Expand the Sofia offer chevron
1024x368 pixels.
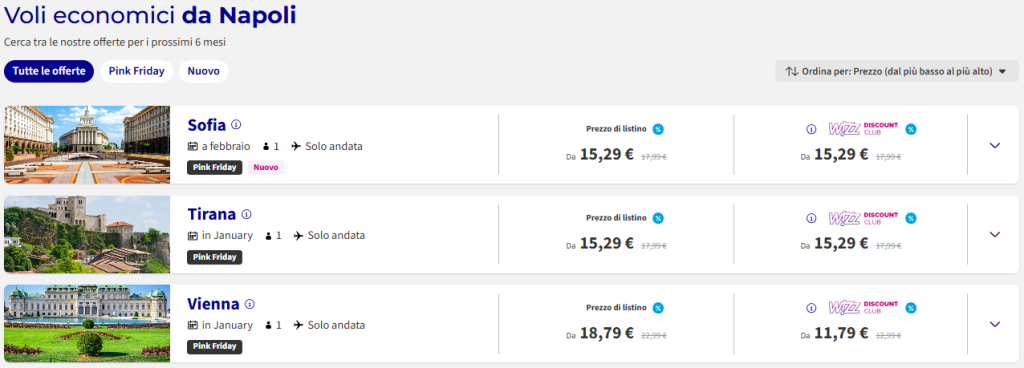coord(995,145)
